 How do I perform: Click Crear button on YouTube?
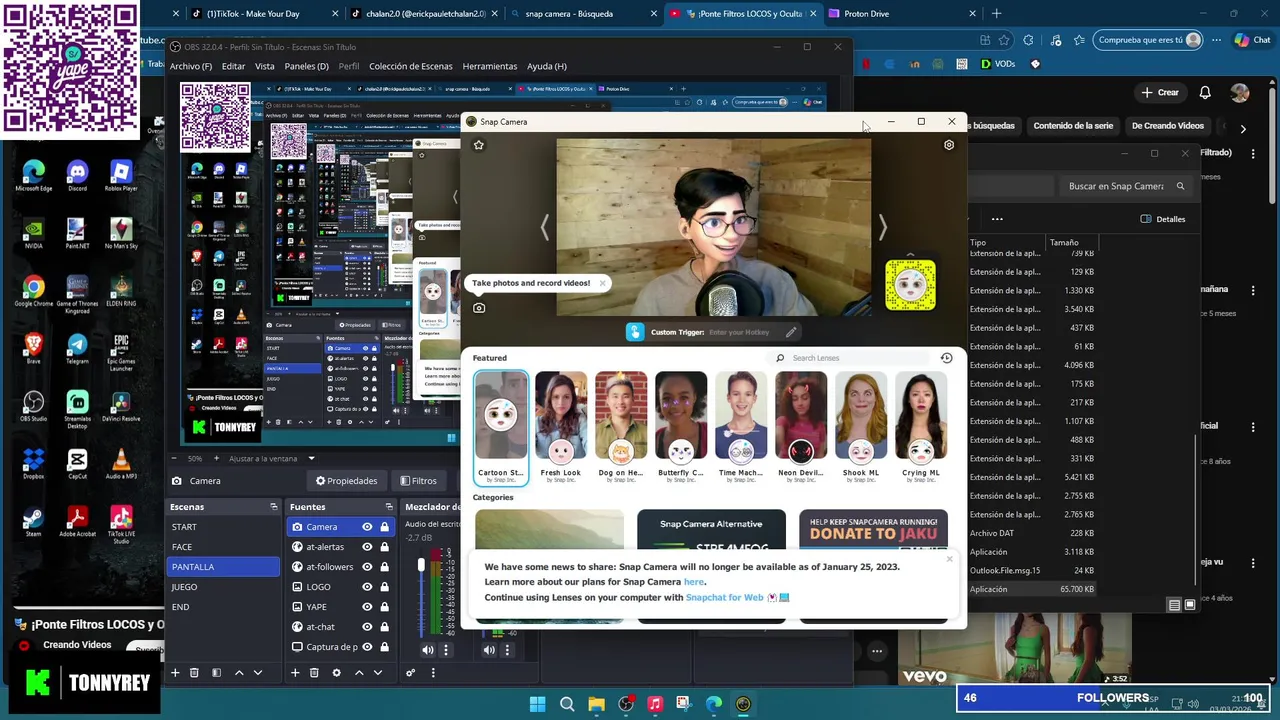pos(1160,92)
